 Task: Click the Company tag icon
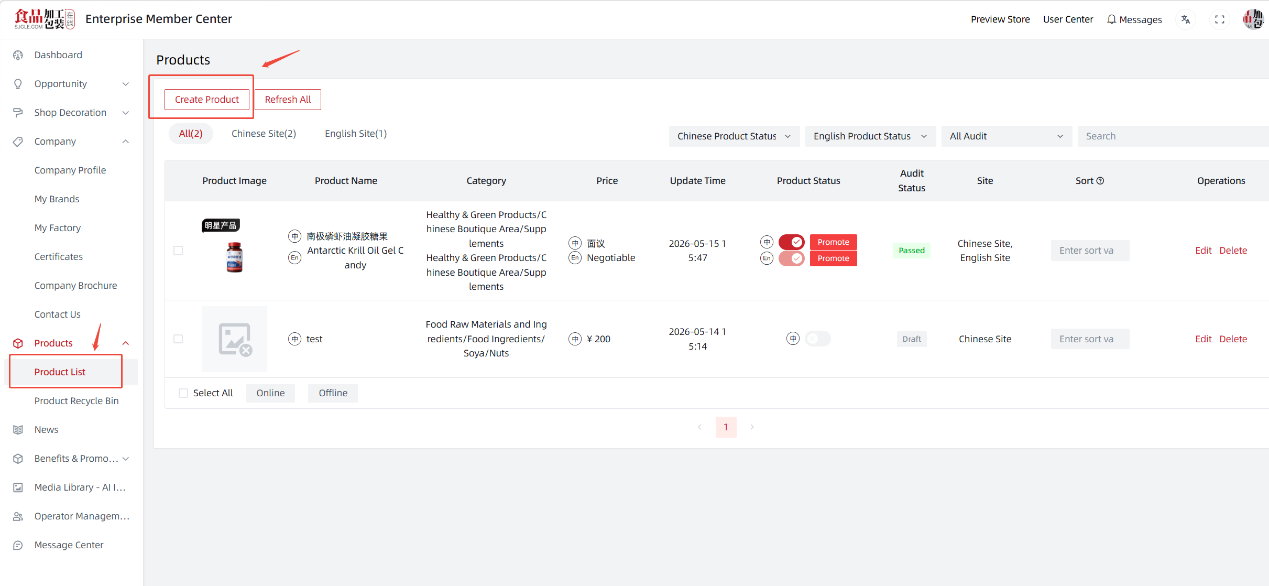(x=18, y=142)
